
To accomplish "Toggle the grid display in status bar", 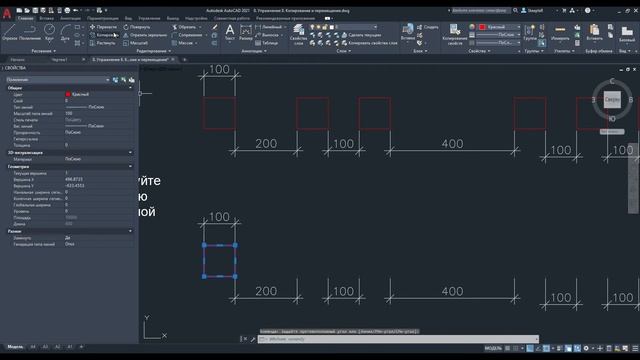I will pos(507,348).
